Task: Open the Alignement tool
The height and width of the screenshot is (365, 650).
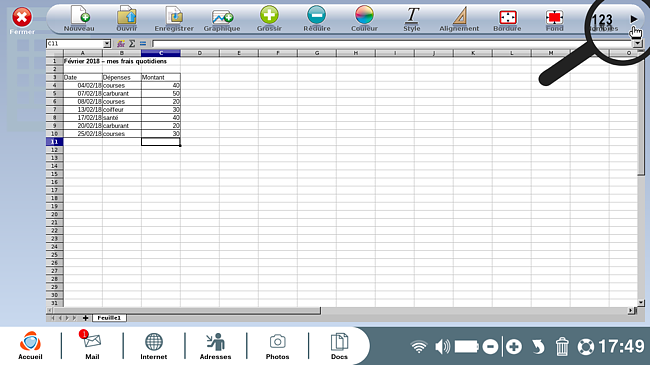Action: [459, 19]
